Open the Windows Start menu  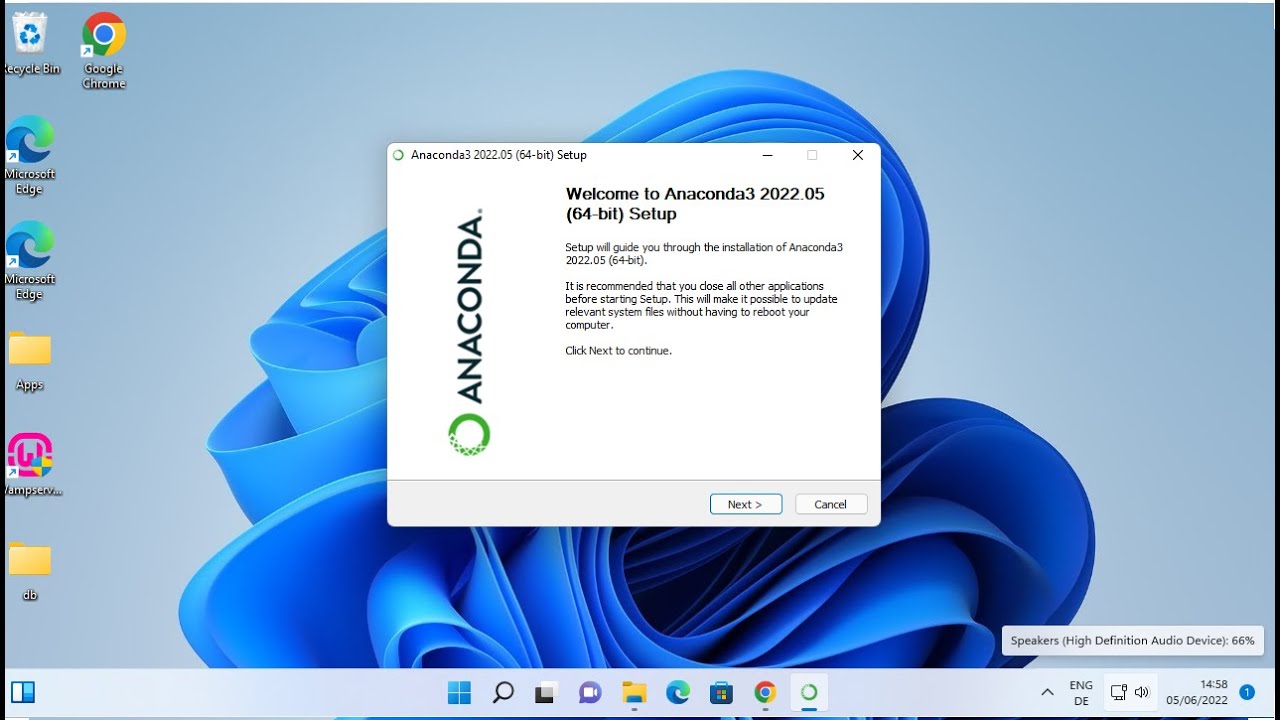pyautogui.click(x=459, y=692)
